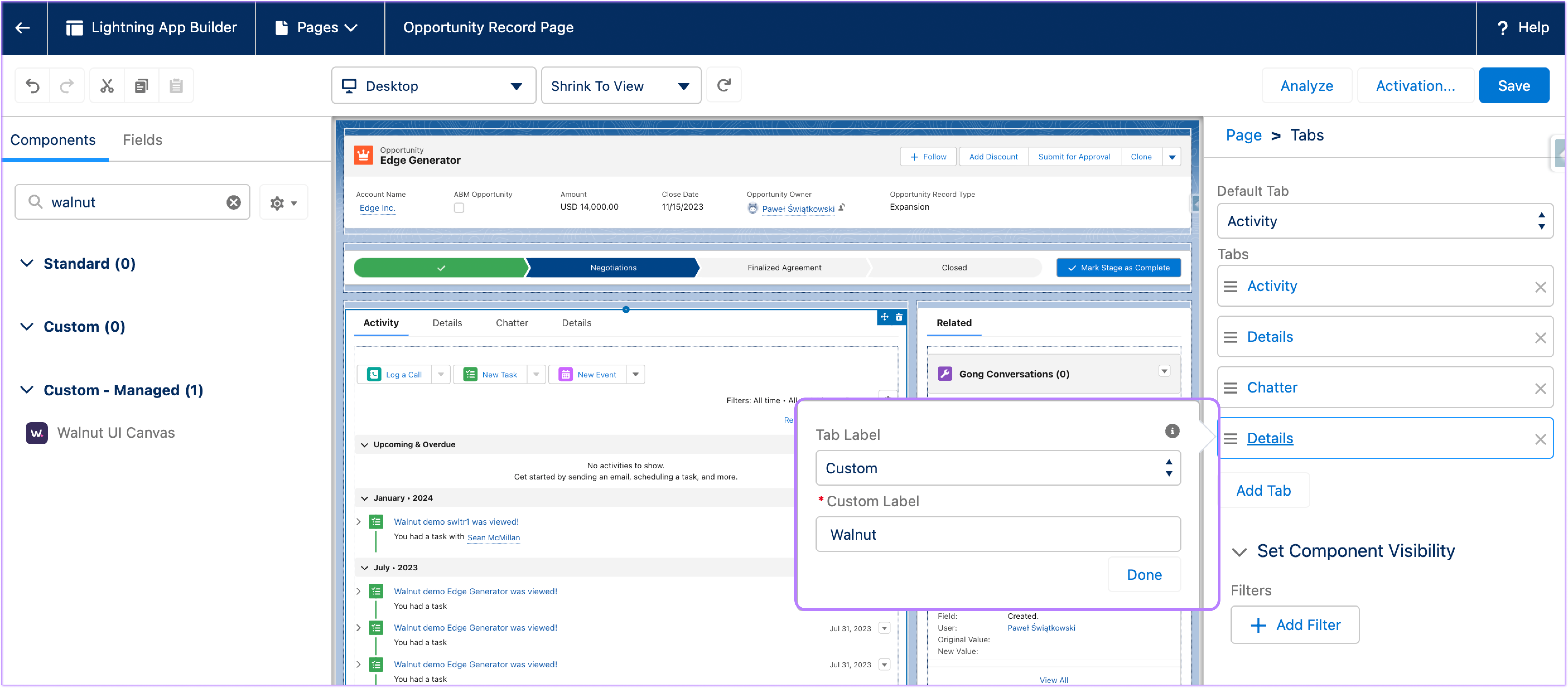Image resolution: width=1568 pixels, height=688 pixels.
Task: Open the Tab Label Custom dropdown
Action: point(998,468)
